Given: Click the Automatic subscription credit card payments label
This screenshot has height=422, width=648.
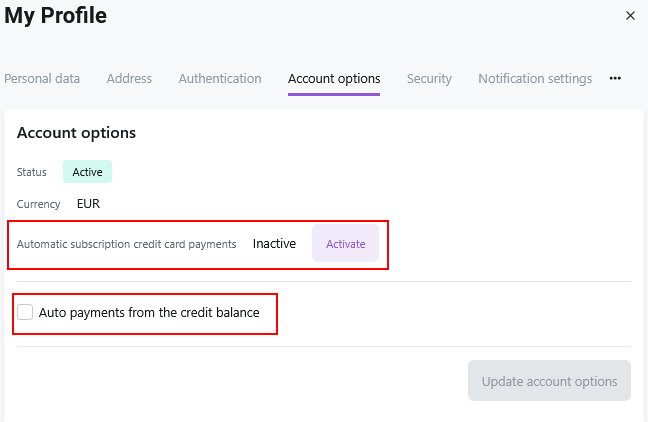Looking at the screenshot, I should [126, 244].
